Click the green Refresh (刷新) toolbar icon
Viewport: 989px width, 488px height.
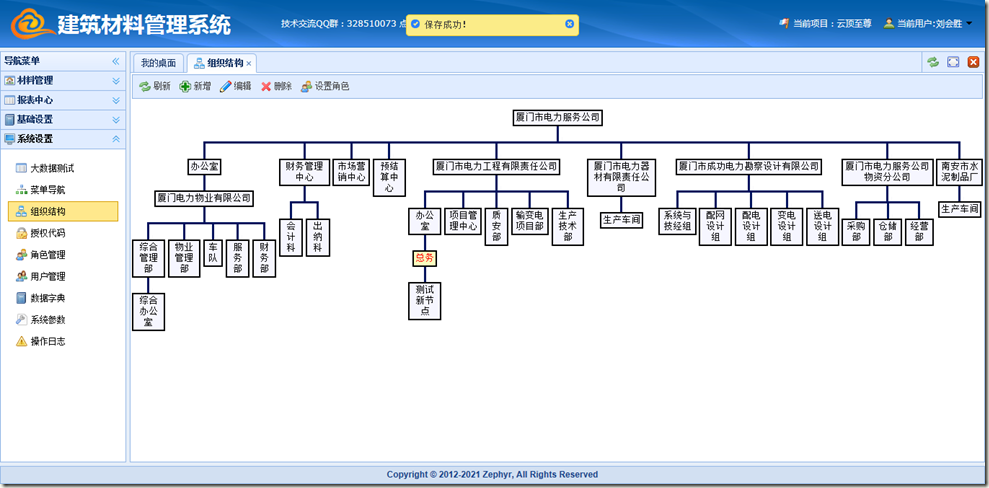click(145, 87)
